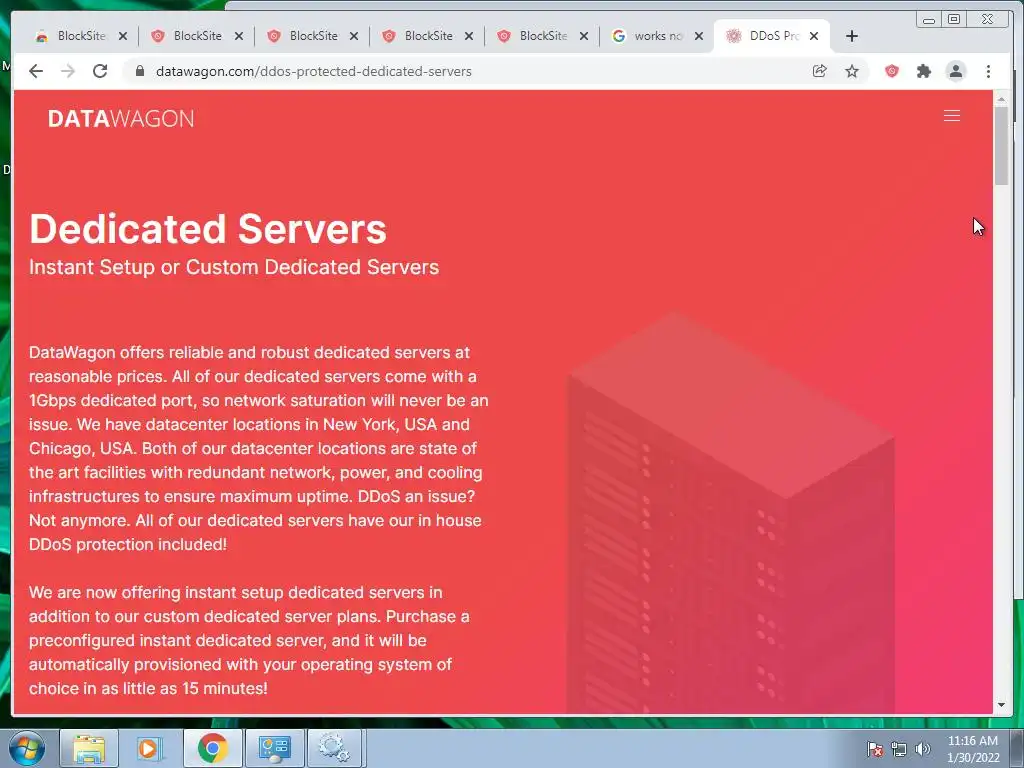The height and width of the screenshot is (768, 1024).
Task: Reload the current page
Action: pyautogui.click(x=100, y=71)
